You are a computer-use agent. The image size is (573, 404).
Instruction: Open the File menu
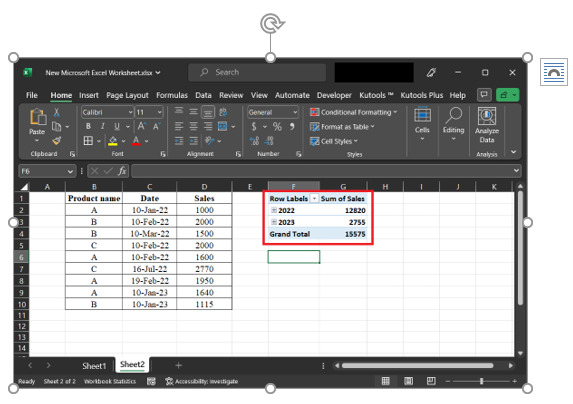pyautogui.click(x=32, y=95)
